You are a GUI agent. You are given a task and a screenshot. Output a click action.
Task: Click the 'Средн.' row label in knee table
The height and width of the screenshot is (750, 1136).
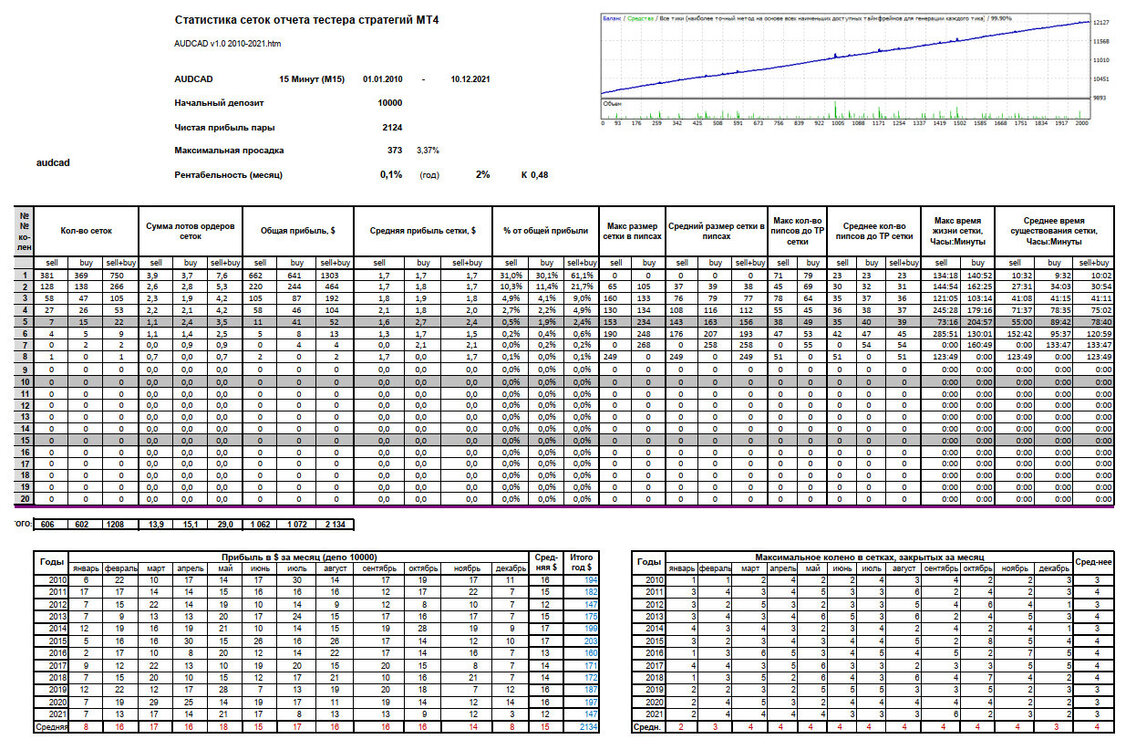coord(647,727)
